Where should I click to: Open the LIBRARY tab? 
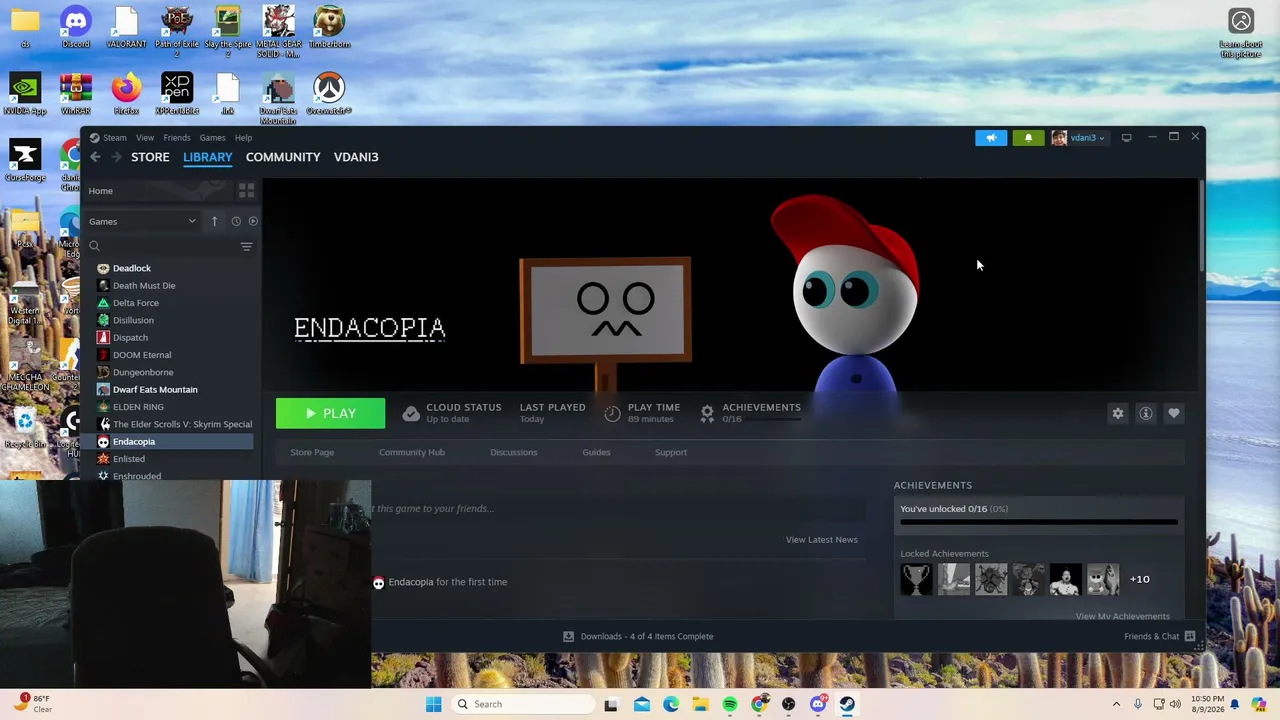(x=207, y=157)
